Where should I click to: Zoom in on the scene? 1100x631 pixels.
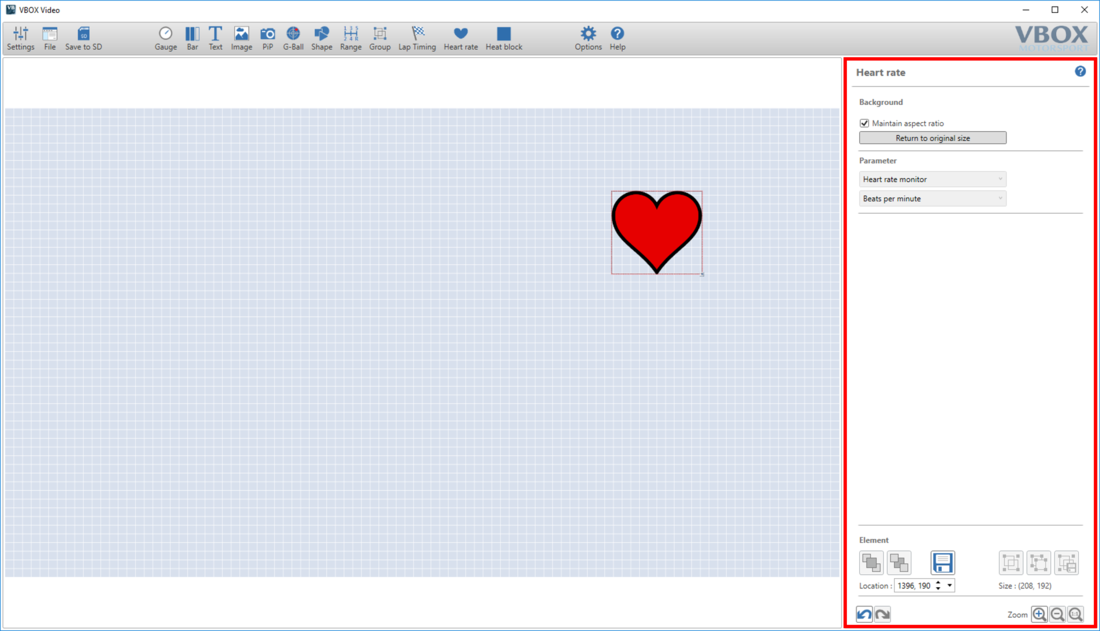tap(1040, 614)
